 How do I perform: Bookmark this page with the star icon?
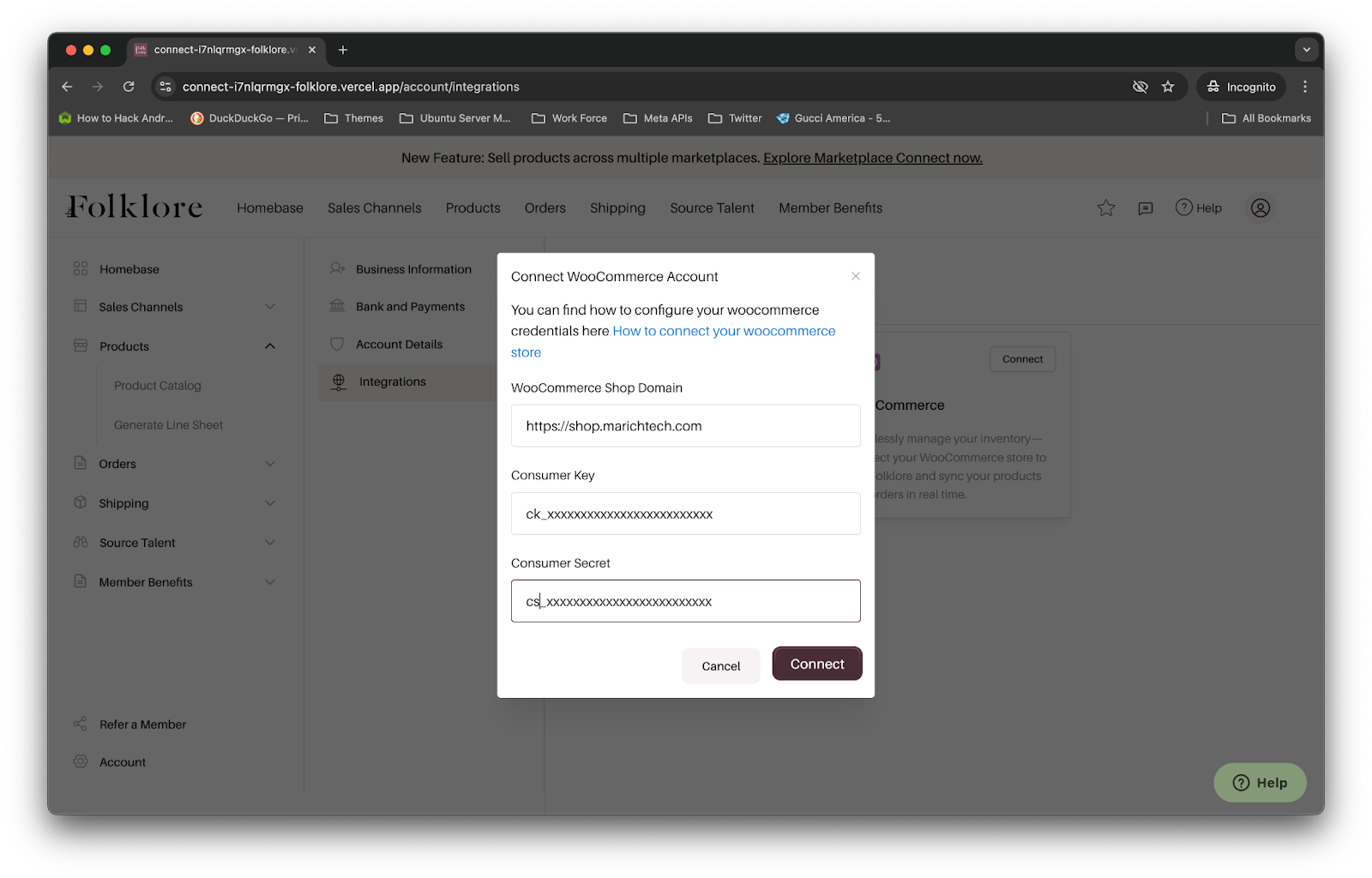click(x=1167, y=87)
